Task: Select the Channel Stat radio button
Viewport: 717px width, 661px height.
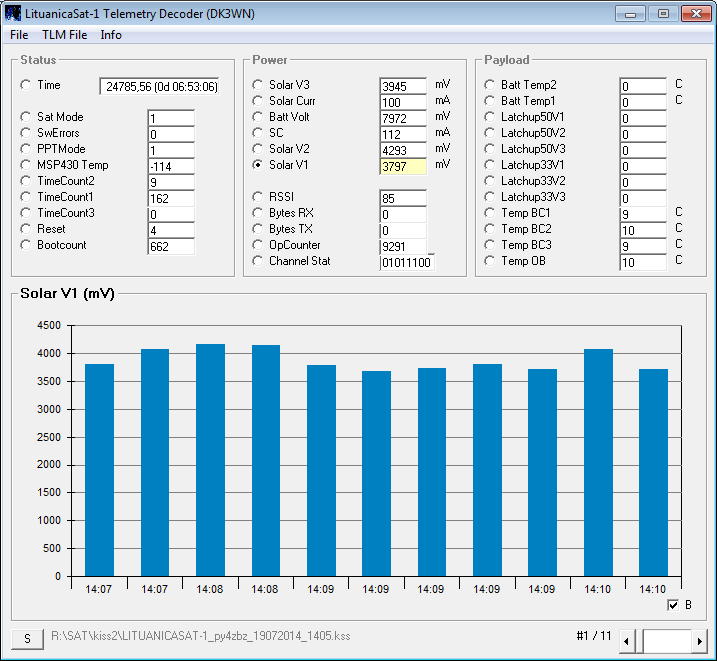Action: click(258, 261)
